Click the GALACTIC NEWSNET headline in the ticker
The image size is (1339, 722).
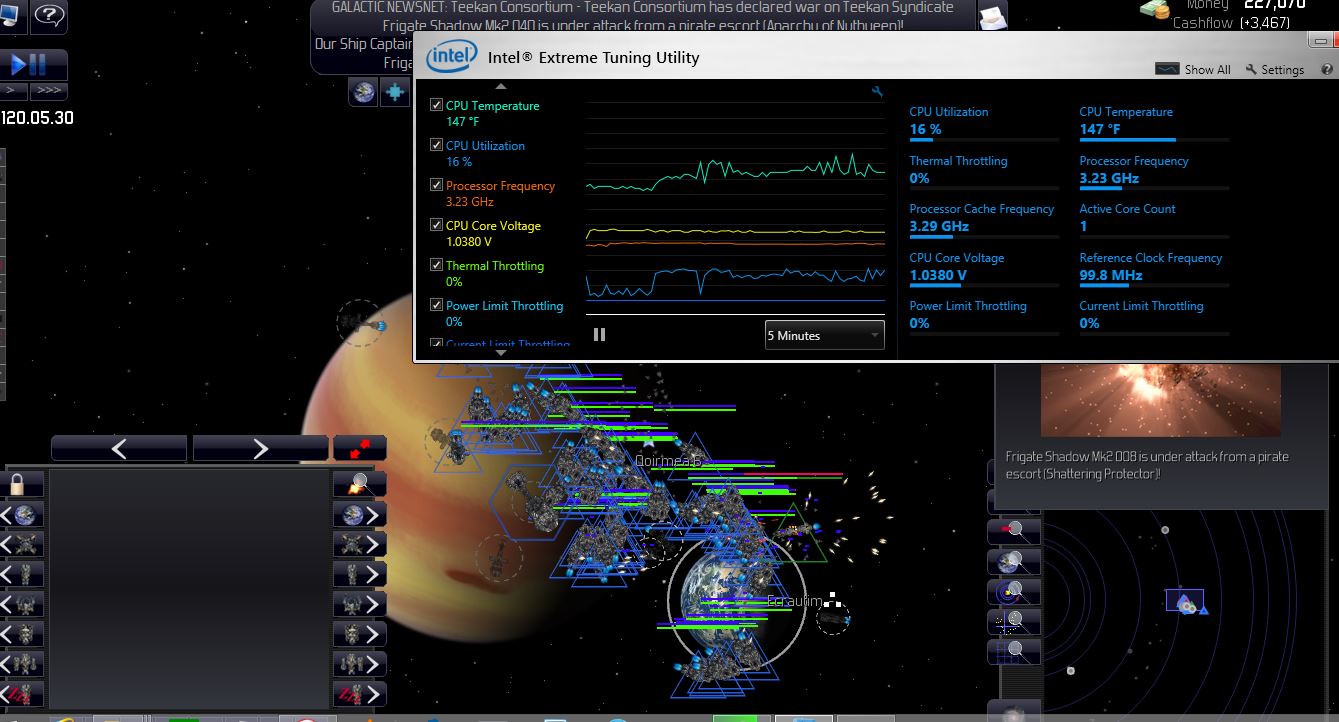(x=643, y=7)
